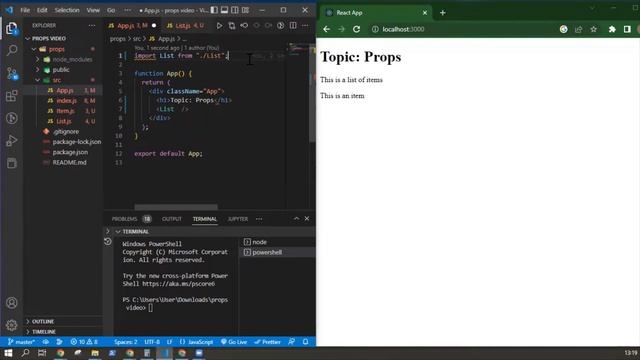This screenshot has width=640, height=360.
Task: Open notifications bell in status bar
Action: (305, 342)
